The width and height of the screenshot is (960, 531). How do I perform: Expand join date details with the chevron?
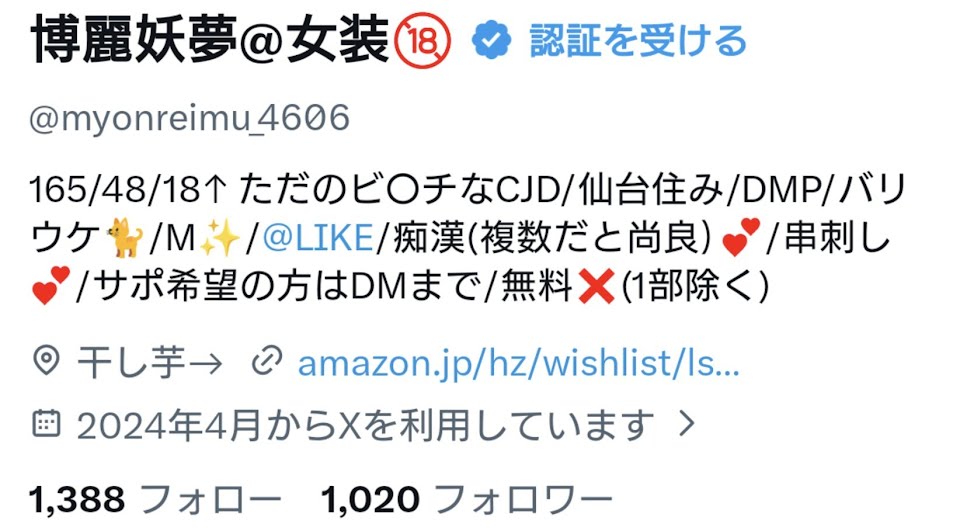tap(688, 423)
